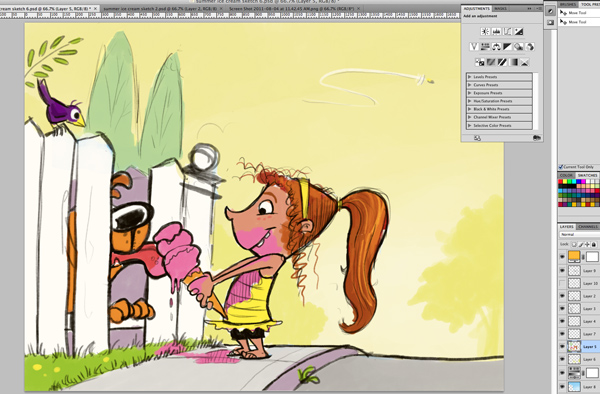Add an Exposure adjustment layer
600x394 pixels.
click(x=518, y=32)
